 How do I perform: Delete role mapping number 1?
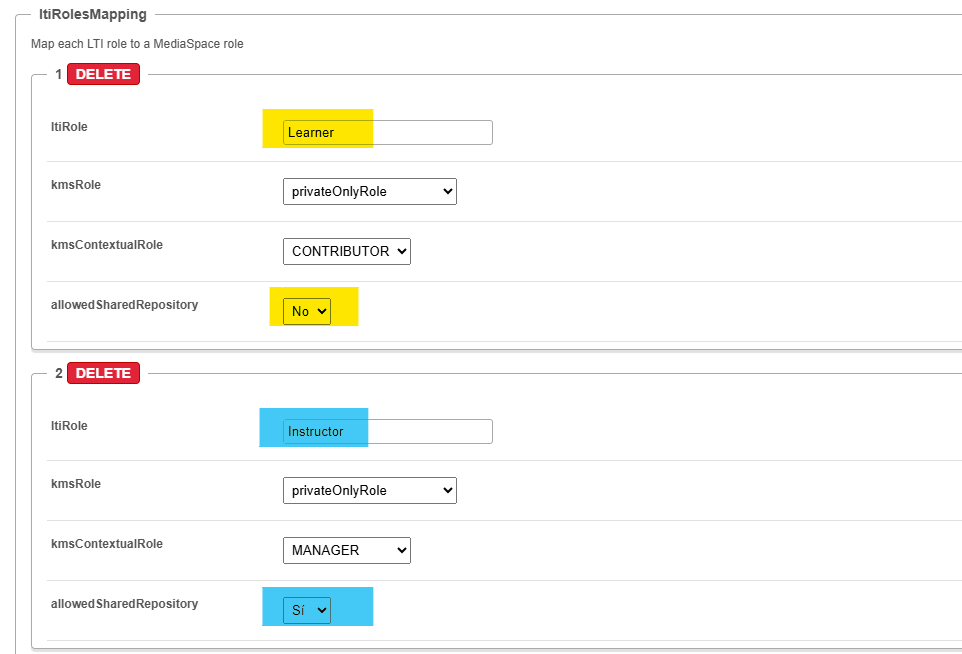pyautogui.click(x=103, y=74)
